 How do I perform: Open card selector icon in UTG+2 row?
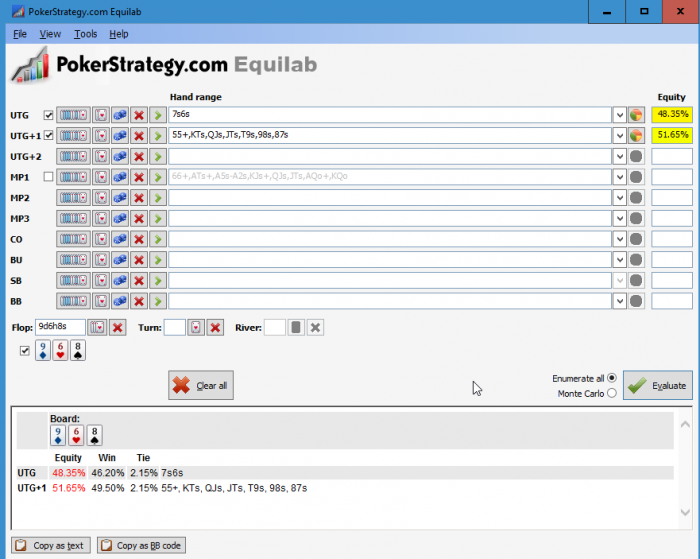point(101,156)
